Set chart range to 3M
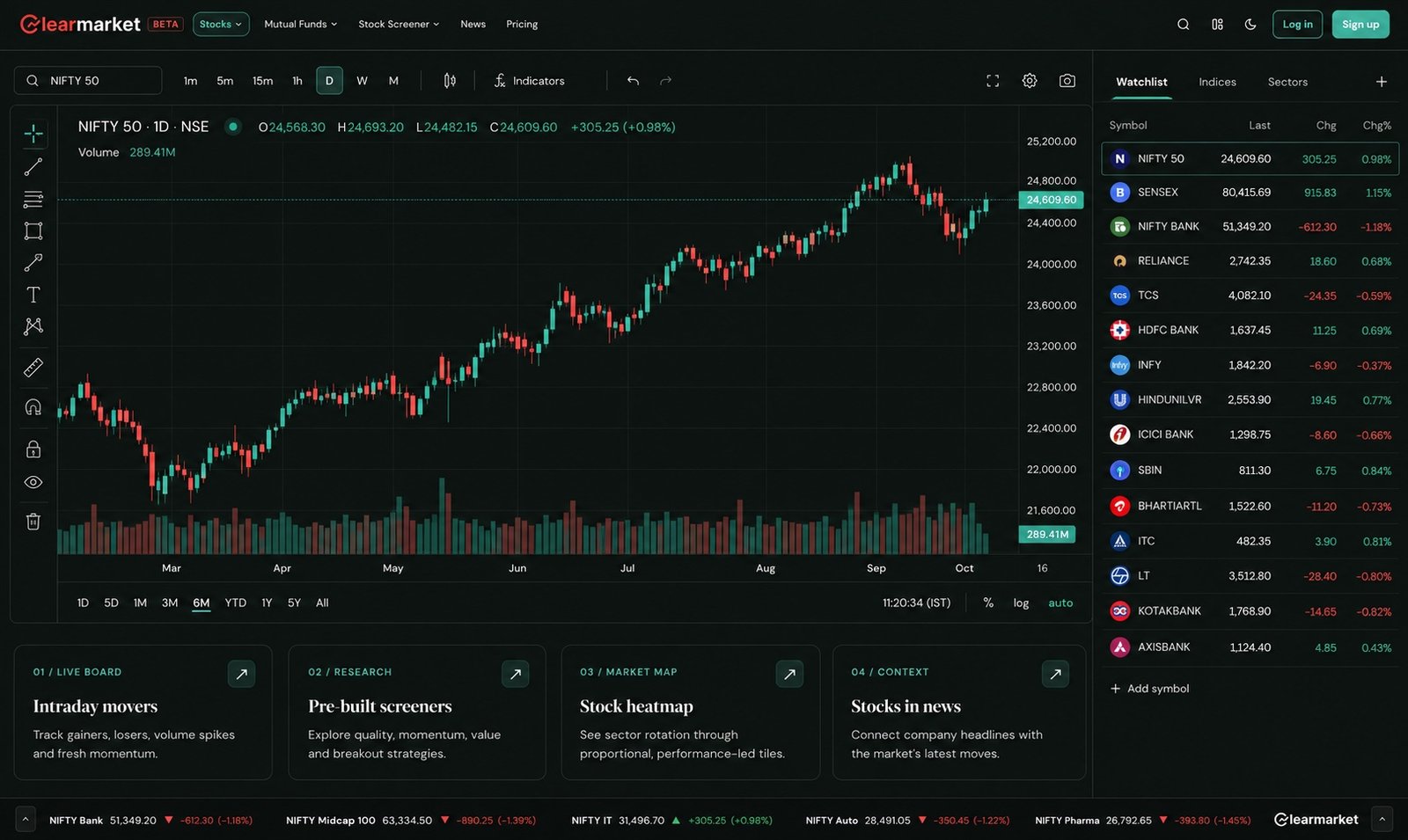Screen dimensions: 1408x840 click(x=170, y=603)
